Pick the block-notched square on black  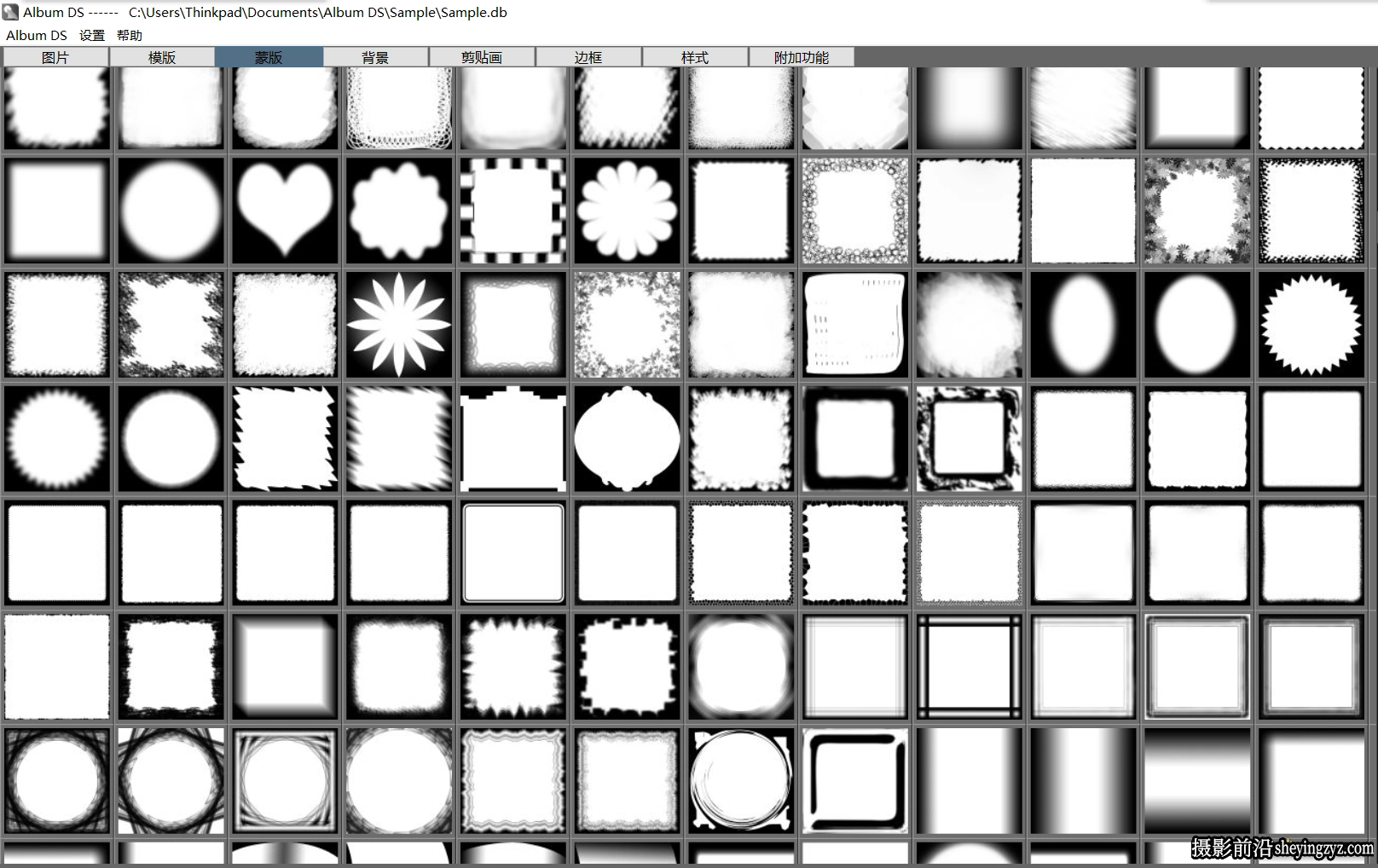click(x=627, y=668)
